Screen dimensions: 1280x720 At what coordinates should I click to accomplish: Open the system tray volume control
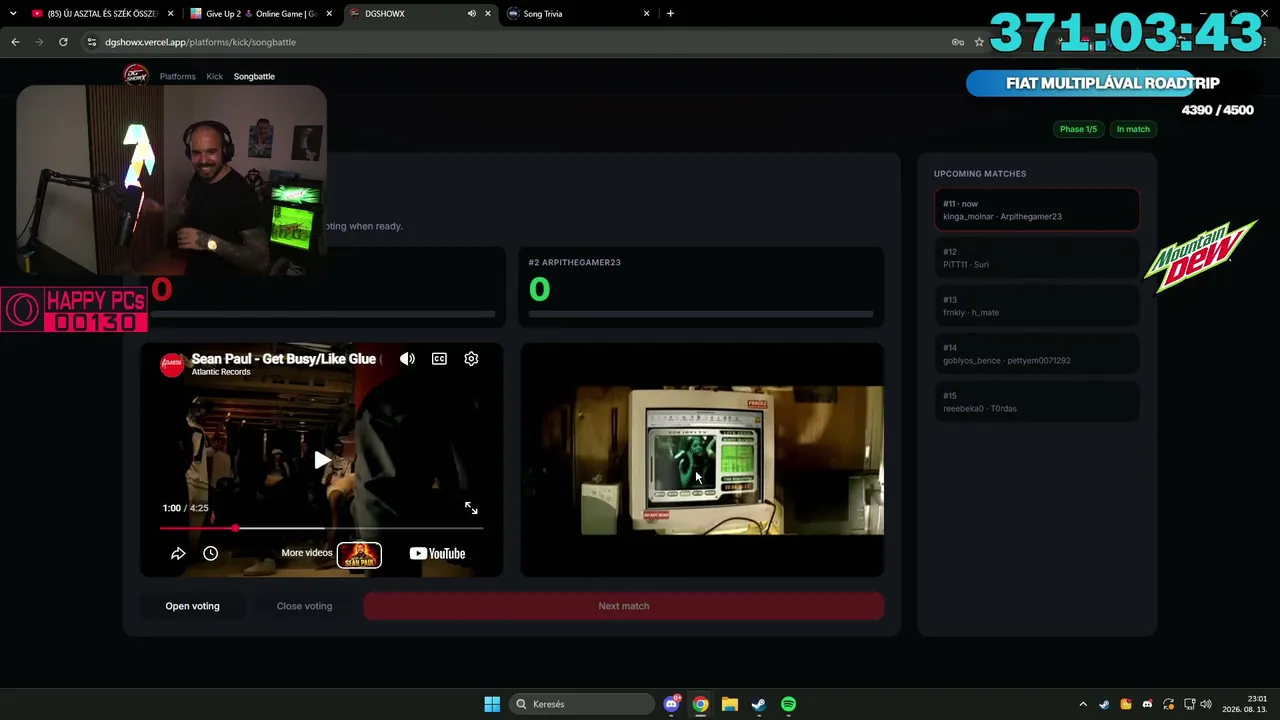[1206, 704]
